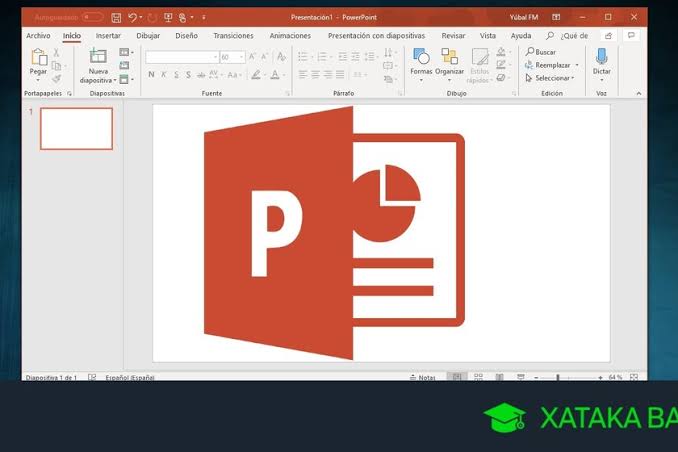Expand the Pegar dropdown arrow

[x=38, y=79]
